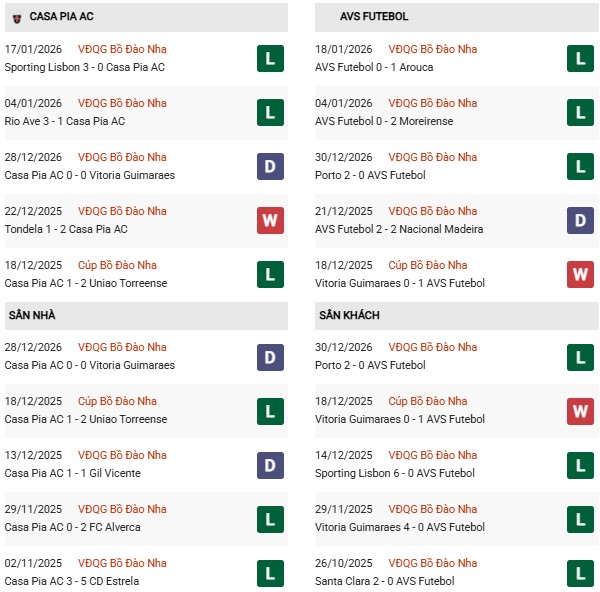Image resolution: width=600 pixels, height=592 pixels.
Task: Select the CASA PIA AC section header
Action: 63,17
